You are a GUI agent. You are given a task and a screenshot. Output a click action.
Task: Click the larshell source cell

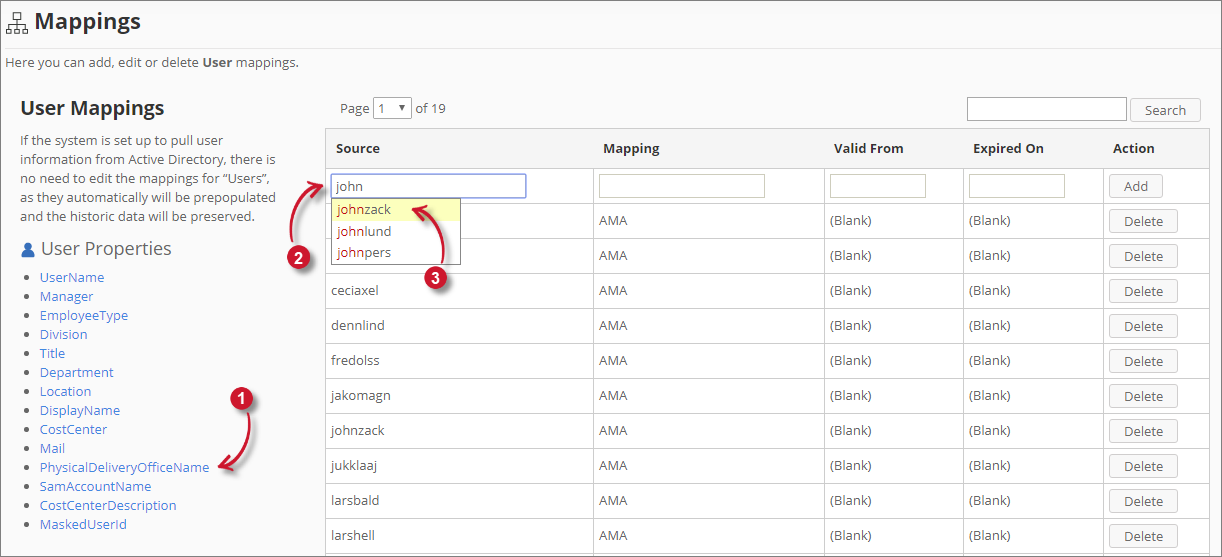[460, 536]
